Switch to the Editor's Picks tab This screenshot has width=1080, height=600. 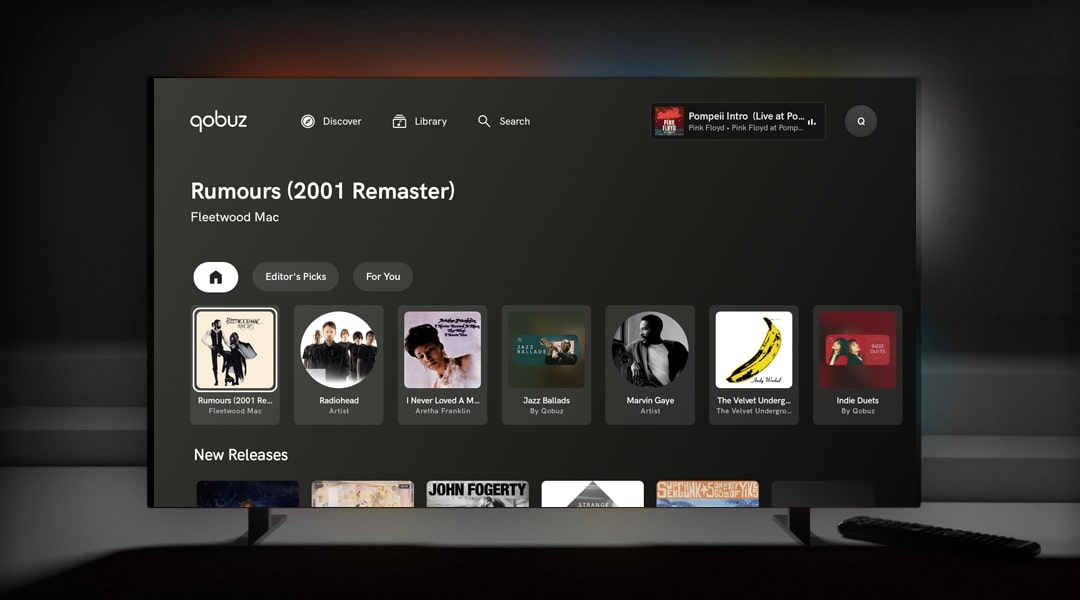point(295,277)
